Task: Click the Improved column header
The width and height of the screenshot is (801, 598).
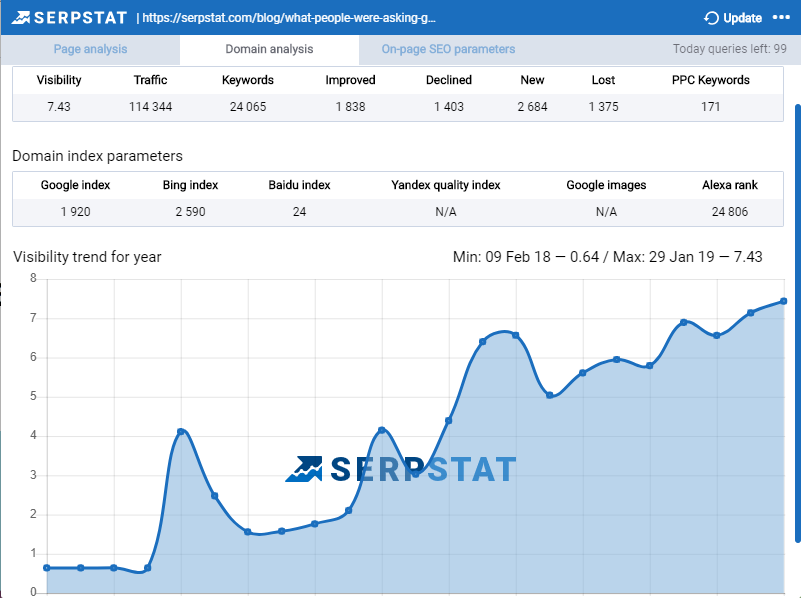Action: (350, 80)
